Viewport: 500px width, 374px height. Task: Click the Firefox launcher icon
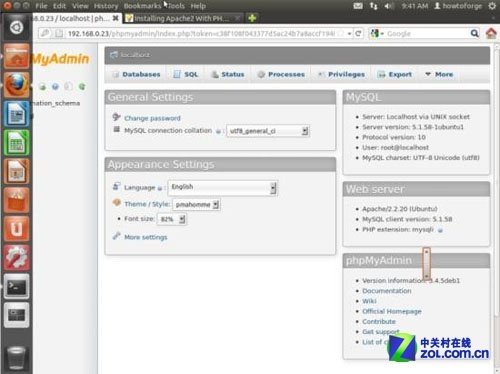16,85
